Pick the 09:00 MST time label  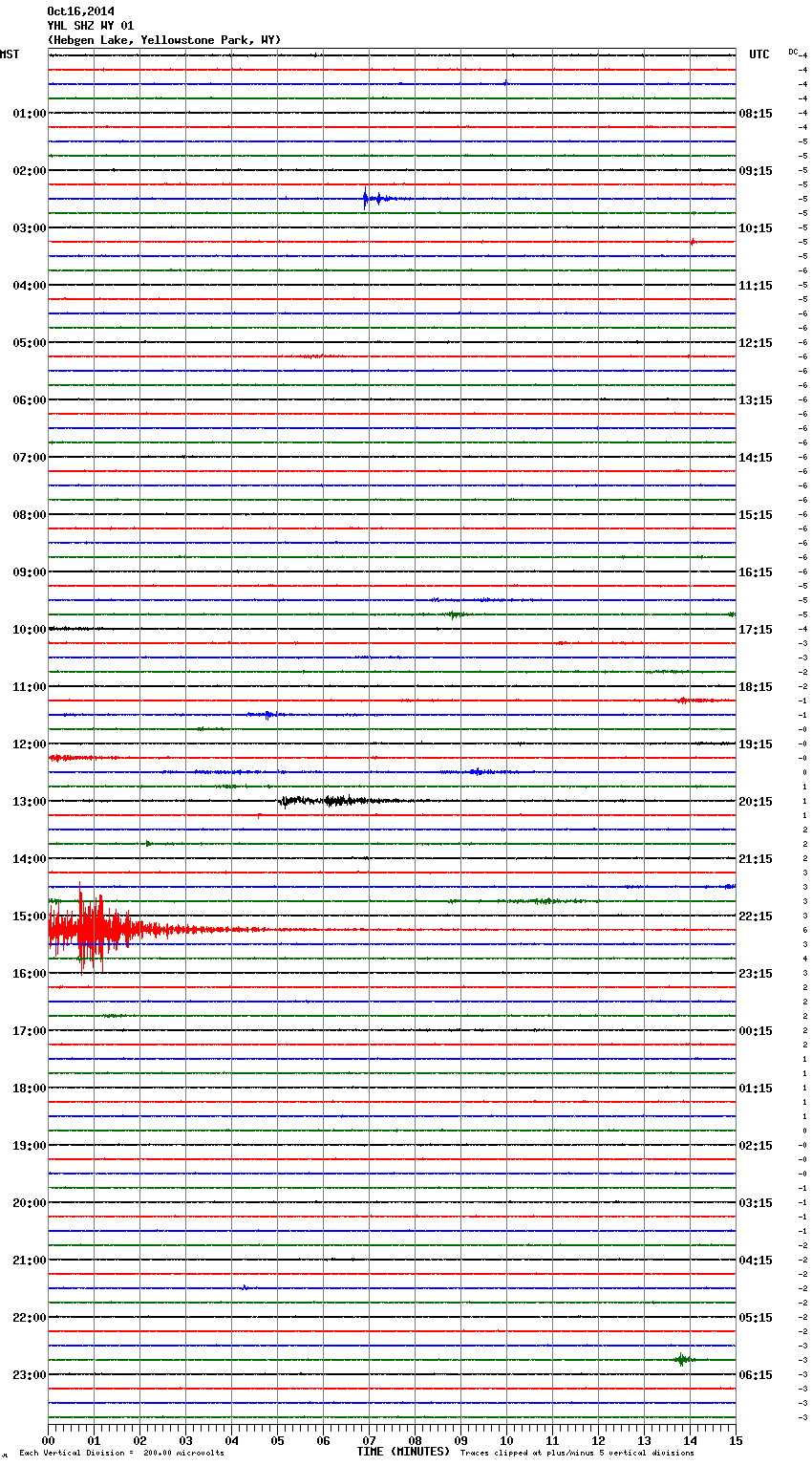pyautogui.click(x=29, y=572)
